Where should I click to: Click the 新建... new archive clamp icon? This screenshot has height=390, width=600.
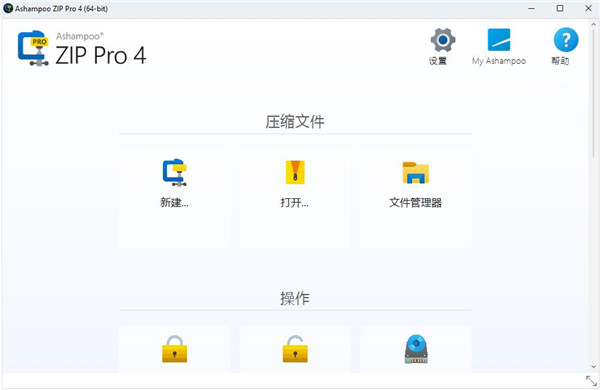[x=174, y=173]
